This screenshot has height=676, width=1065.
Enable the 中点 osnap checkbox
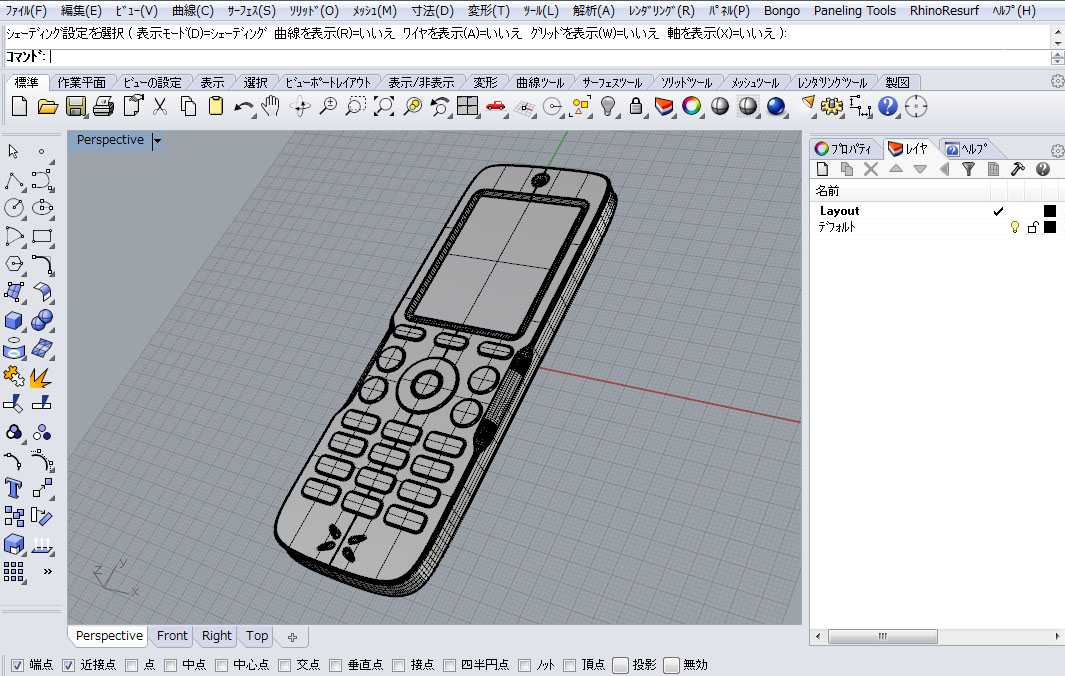170,665
